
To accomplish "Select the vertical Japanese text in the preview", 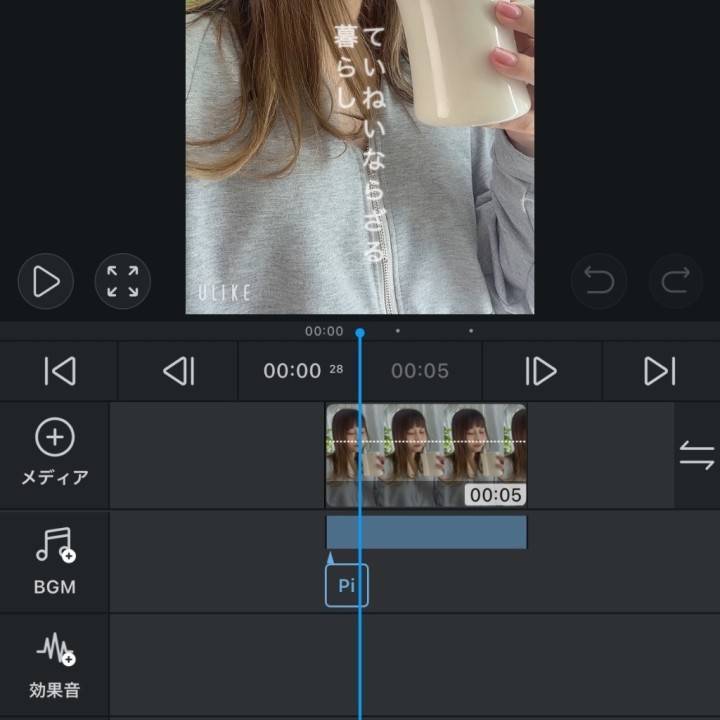I will (x=359, y=140).
